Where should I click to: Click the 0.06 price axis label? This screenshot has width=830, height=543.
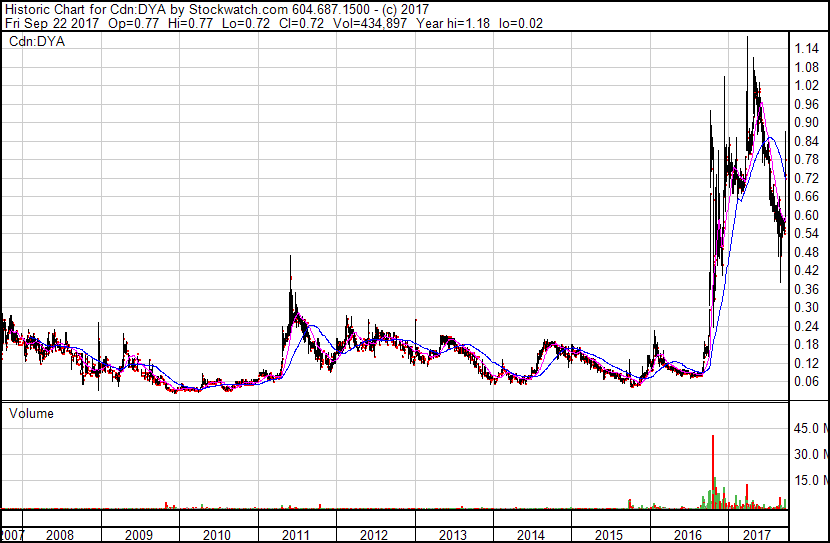807,382
